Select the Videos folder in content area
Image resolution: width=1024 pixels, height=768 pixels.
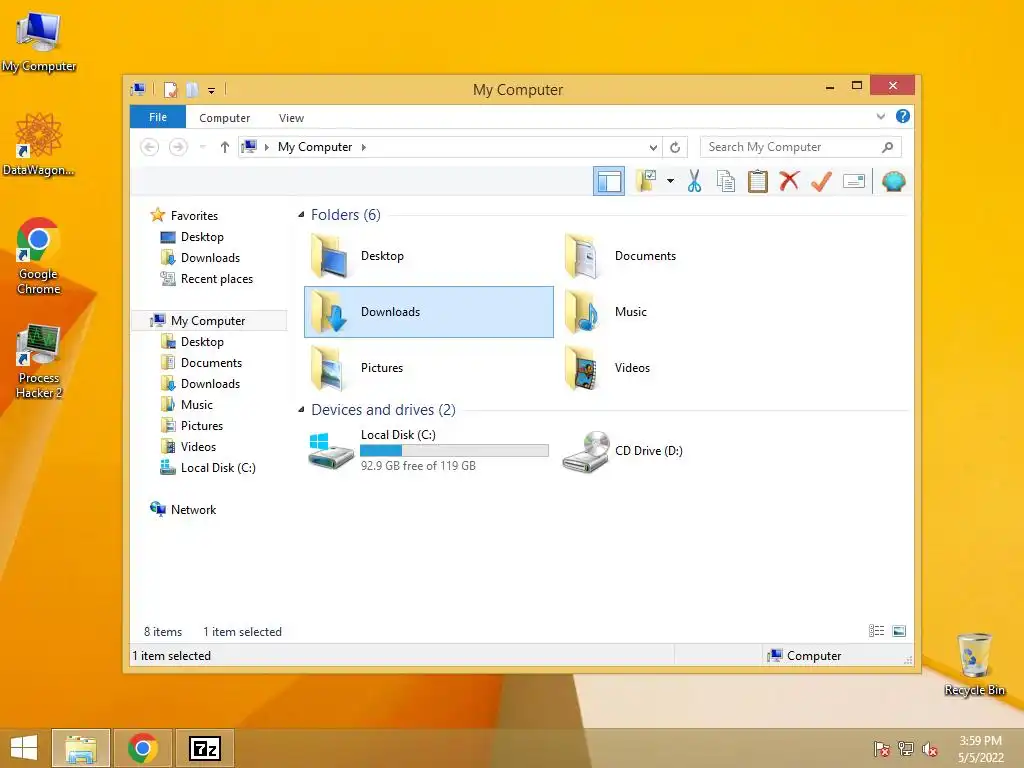[x=682, y=368]
